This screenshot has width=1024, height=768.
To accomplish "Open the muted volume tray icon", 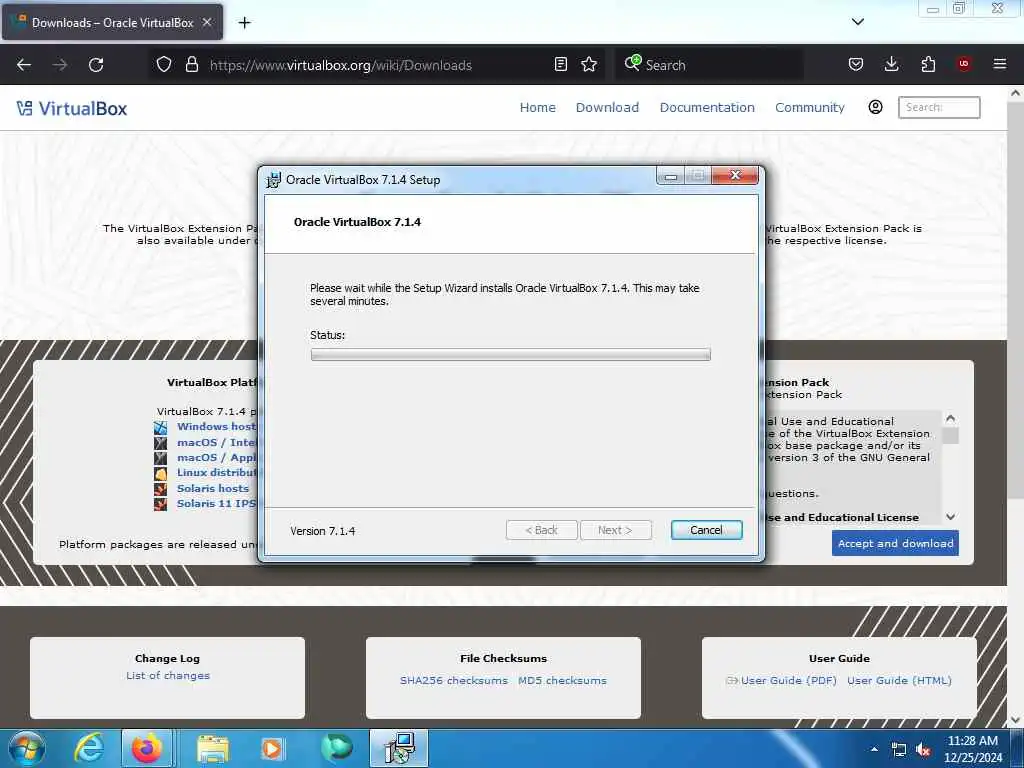I will (923, 750).
